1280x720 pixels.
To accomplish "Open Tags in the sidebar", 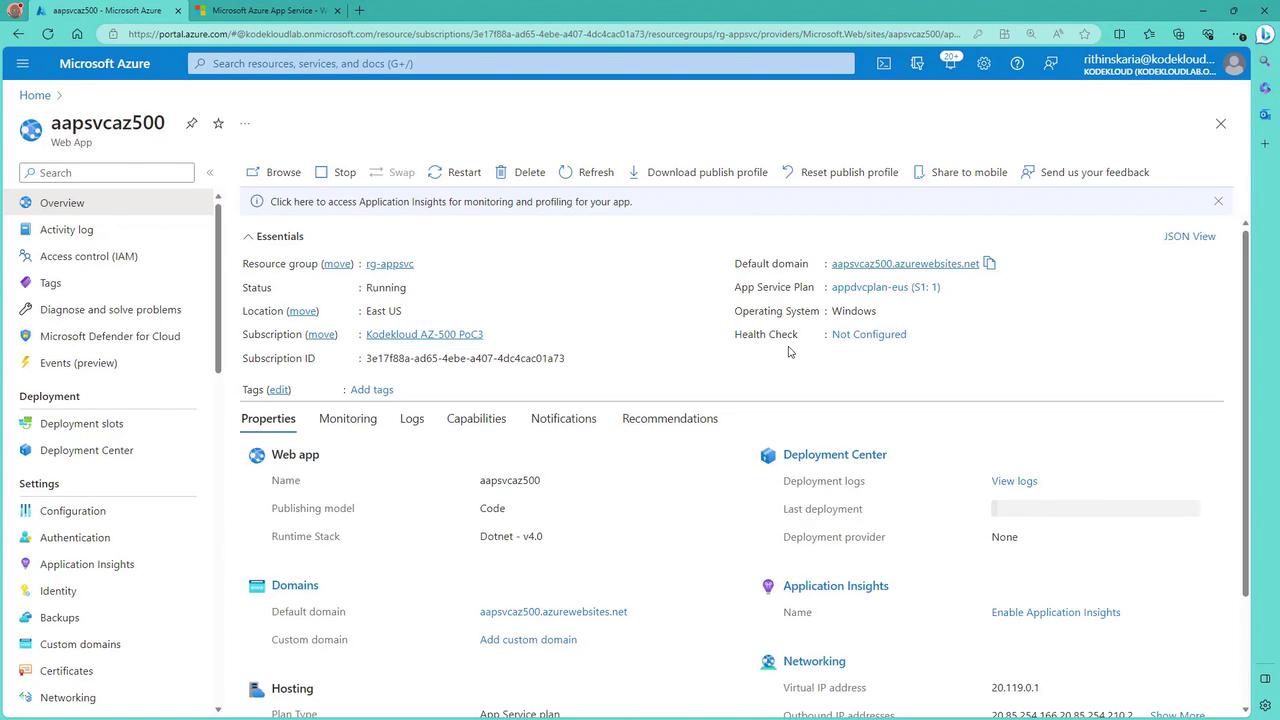I will tap(108, 283).
